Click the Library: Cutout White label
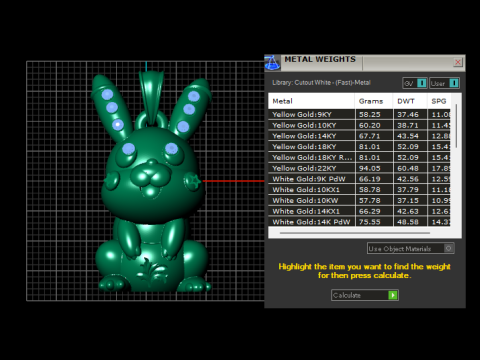Image resolution: width=480 pixels, height=360 pixels. [321, 83]
